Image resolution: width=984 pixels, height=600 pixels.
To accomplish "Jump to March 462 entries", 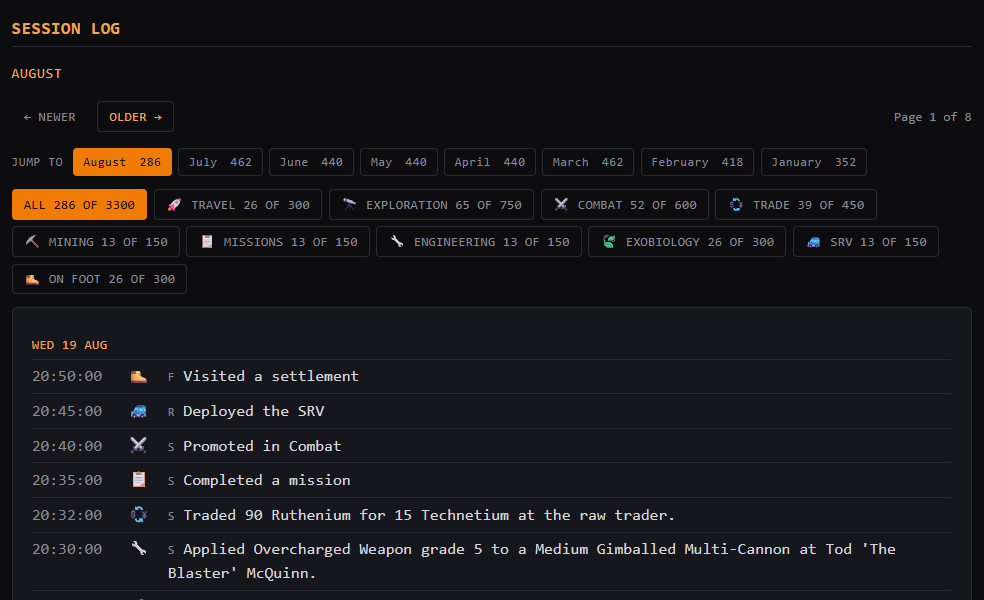I will 588,162.
